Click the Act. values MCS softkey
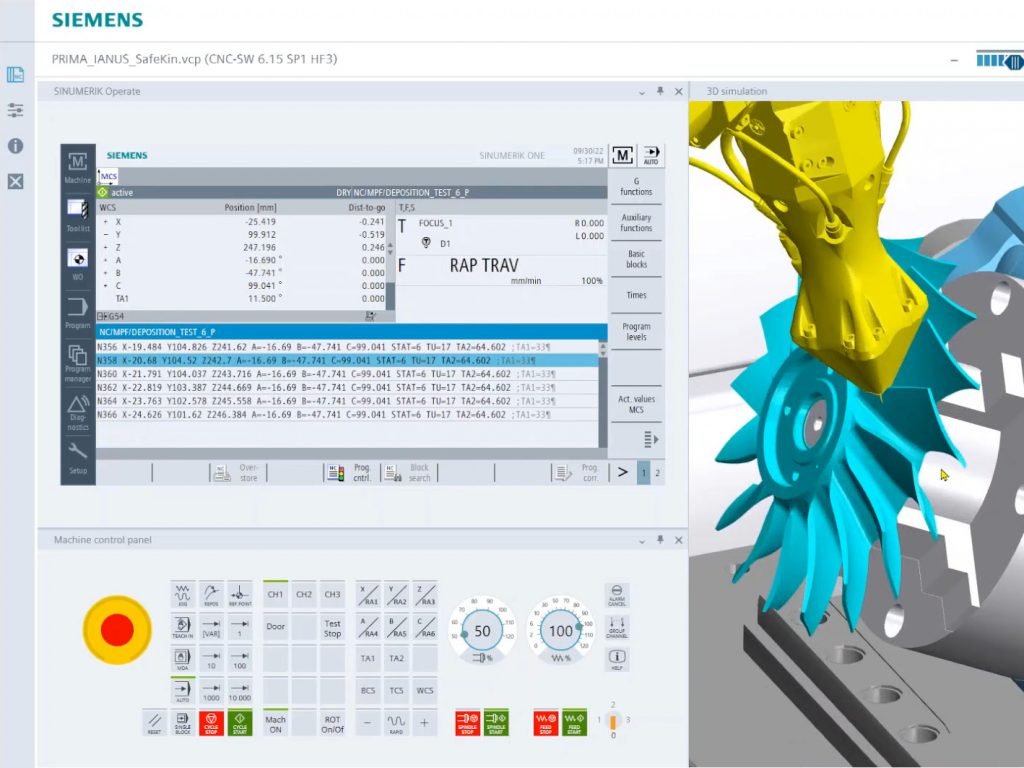The height and width of the screenshot is (768, 1024). coord(636,404)
